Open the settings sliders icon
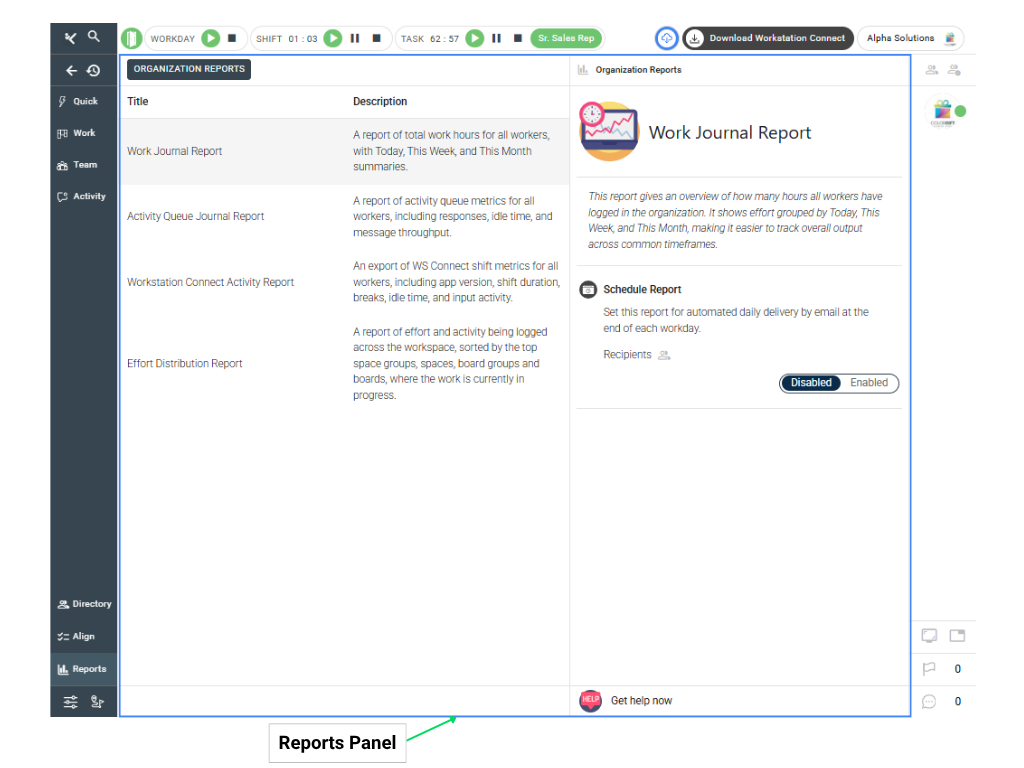 (70, 702)
